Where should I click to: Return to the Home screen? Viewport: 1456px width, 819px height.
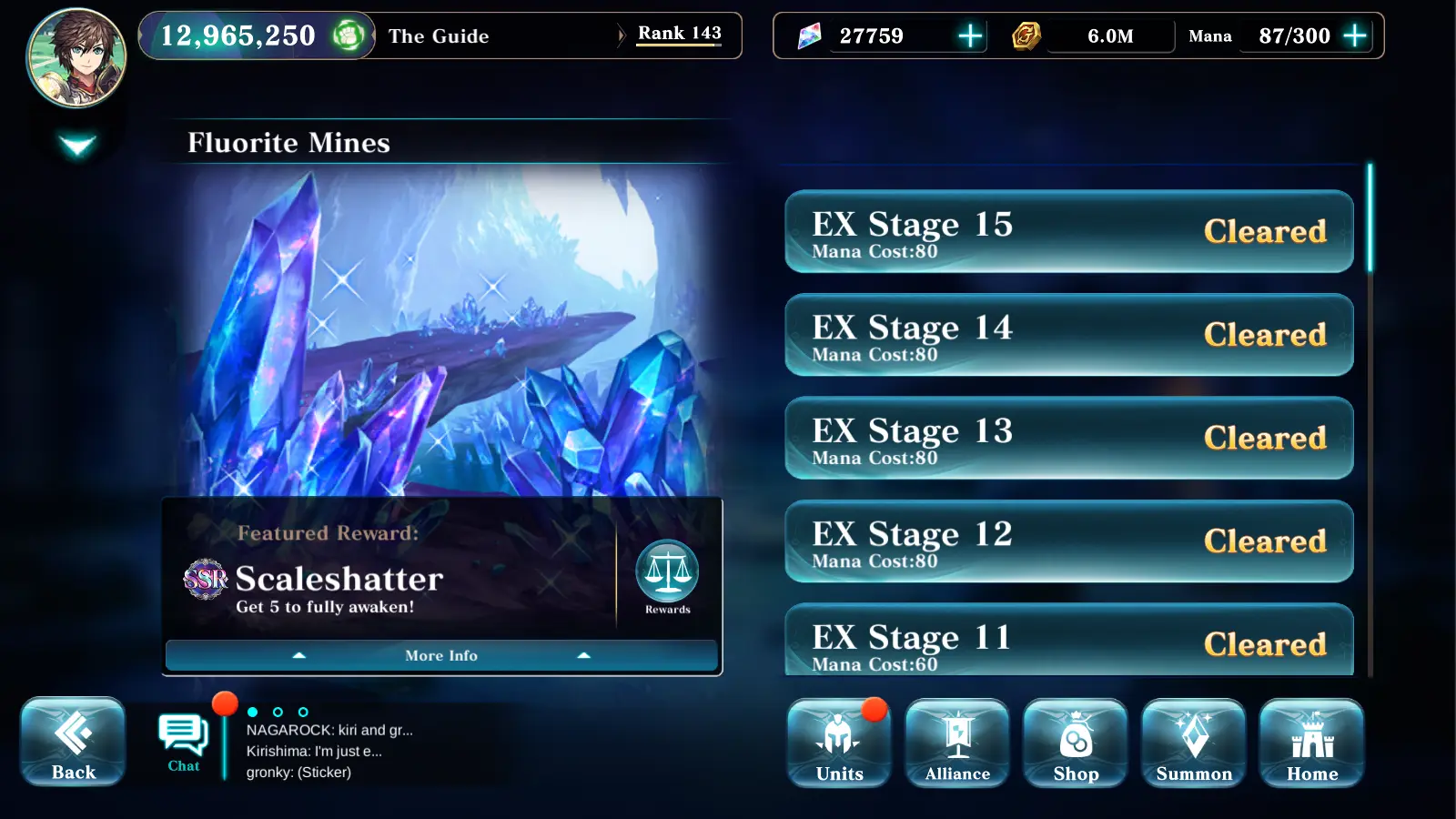(1312, 743)
